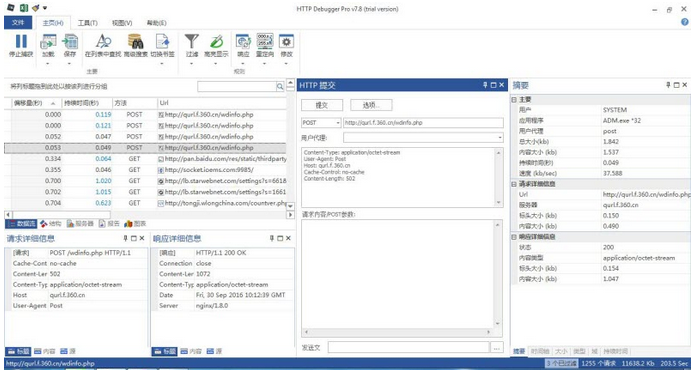Toggle the pin on 摘要 summary panel
Image resolution: width=692 pixels, height=370 pixels.
tap(668, 85)
